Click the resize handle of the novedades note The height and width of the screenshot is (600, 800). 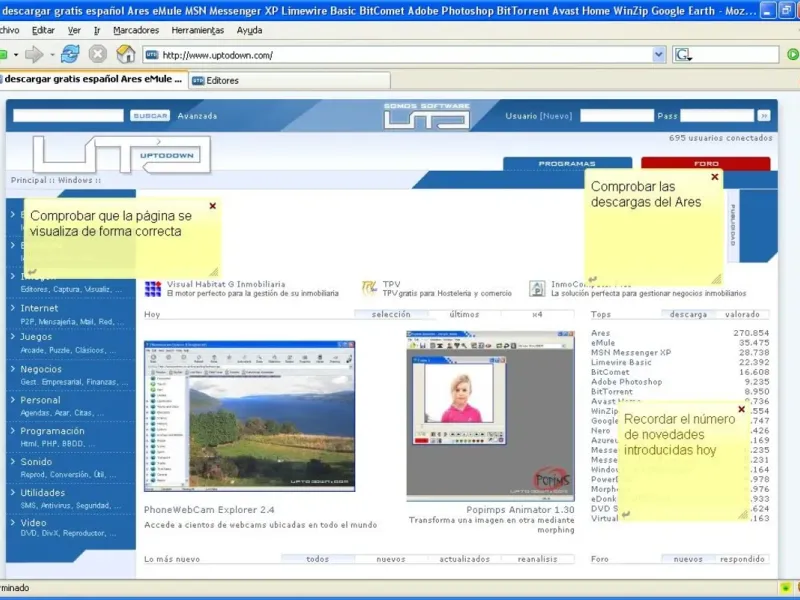(743, 515)
